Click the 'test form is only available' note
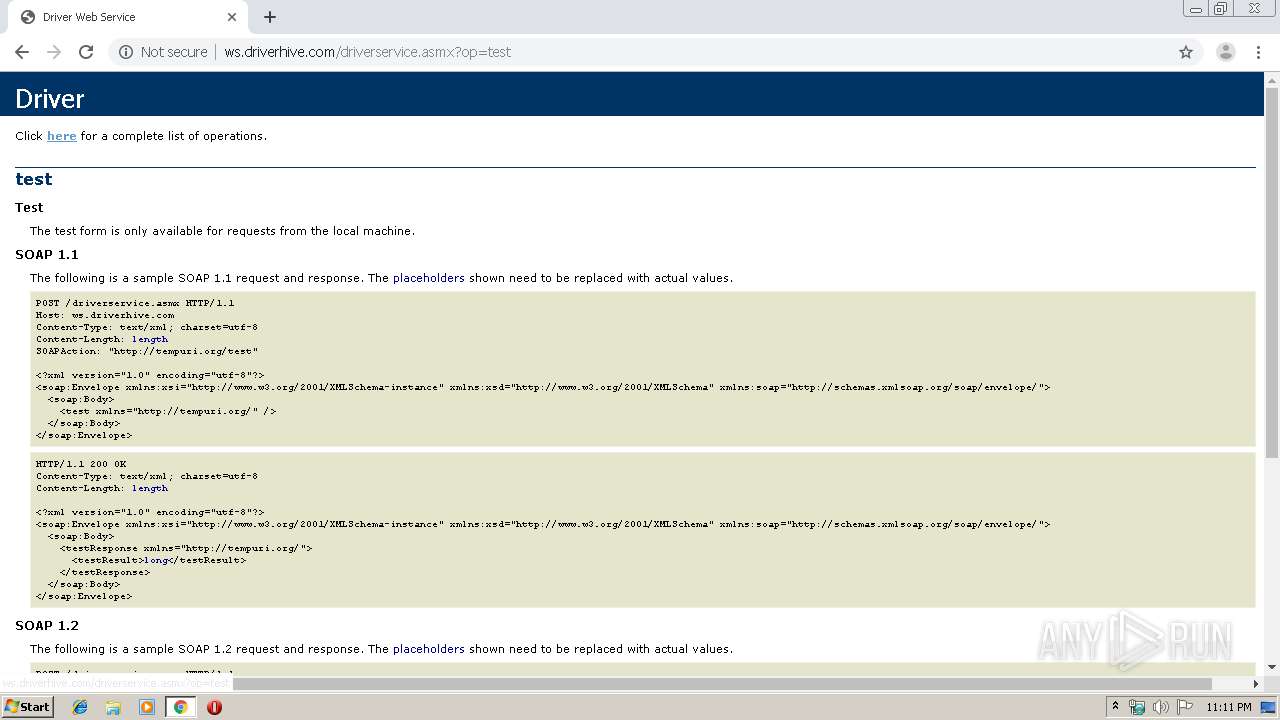 tap(222, 231)
